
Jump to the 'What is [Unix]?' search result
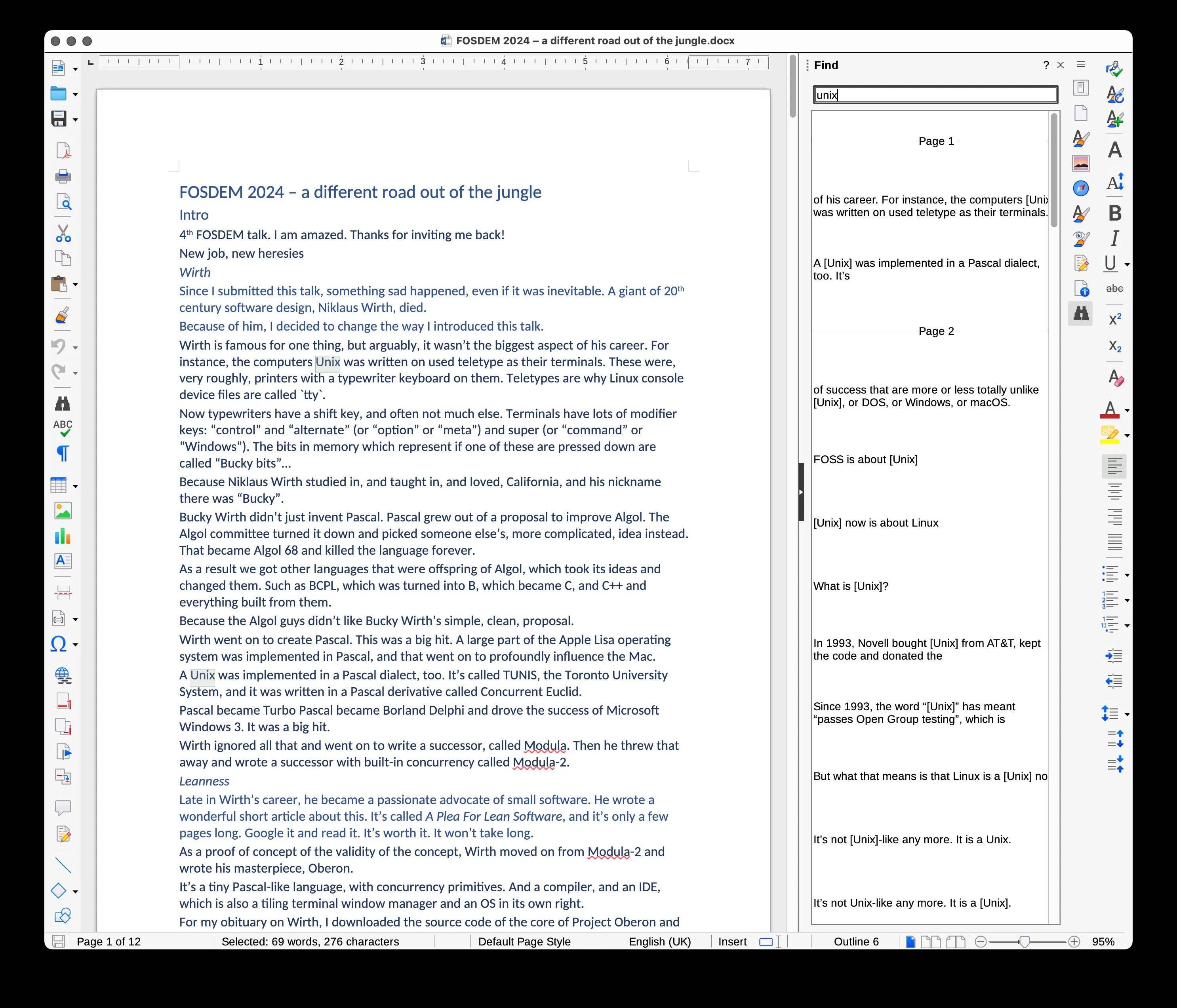coord(850,586)
